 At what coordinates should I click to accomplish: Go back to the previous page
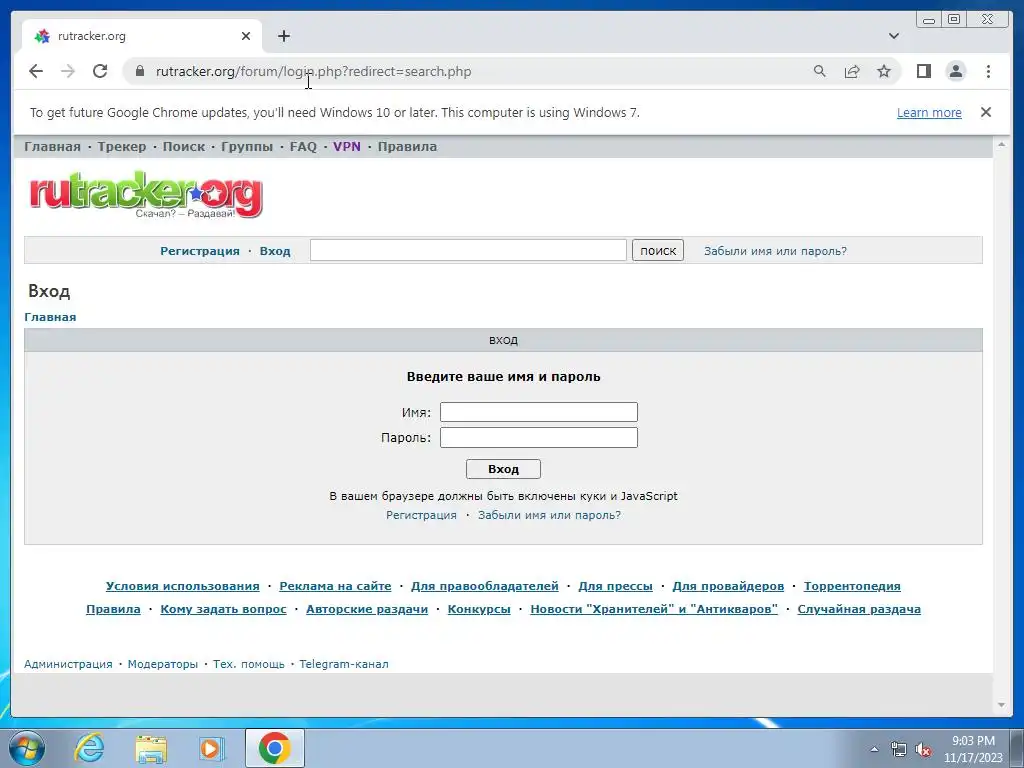click(x=36, y=71)
